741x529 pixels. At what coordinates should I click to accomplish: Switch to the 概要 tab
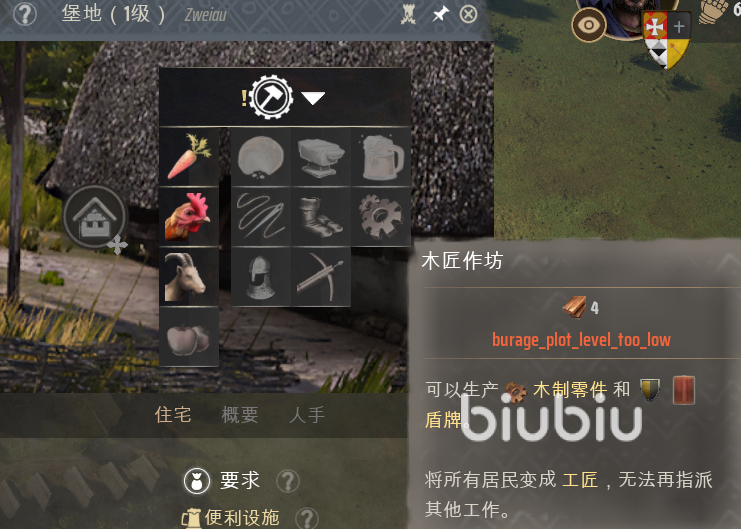[240, 415]
